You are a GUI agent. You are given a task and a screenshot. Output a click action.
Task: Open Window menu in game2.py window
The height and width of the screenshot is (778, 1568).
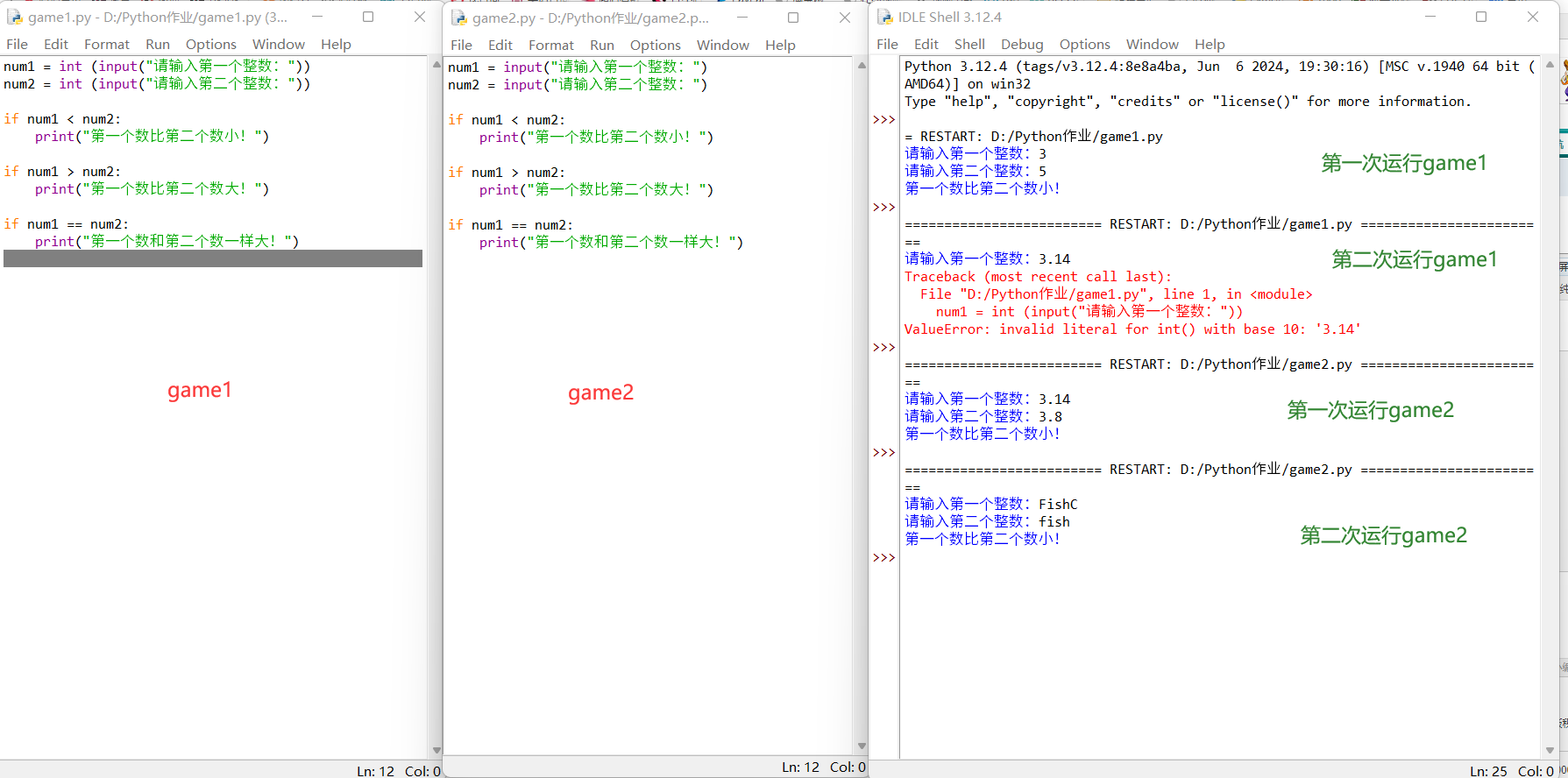pos(723,45)
